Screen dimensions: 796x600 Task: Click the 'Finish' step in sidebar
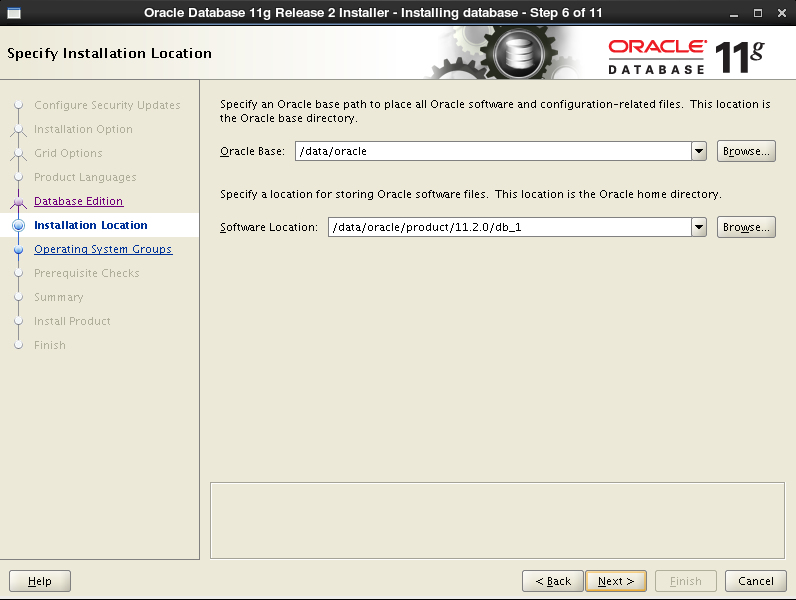click(50, 345)
